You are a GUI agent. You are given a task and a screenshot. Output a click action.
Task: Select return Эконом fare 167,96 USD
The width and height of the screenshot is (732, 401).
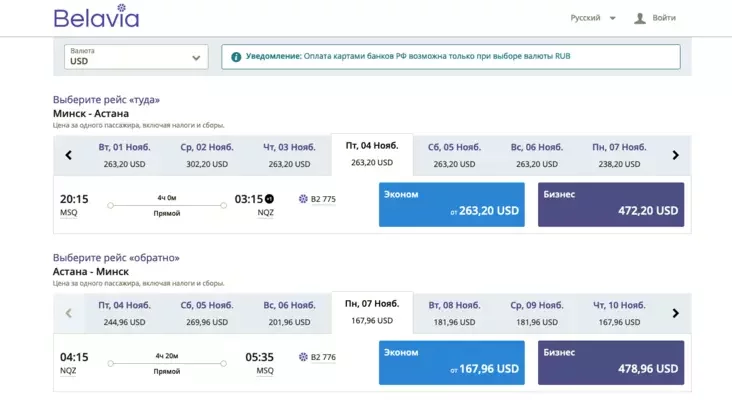[x=452, y=362]
